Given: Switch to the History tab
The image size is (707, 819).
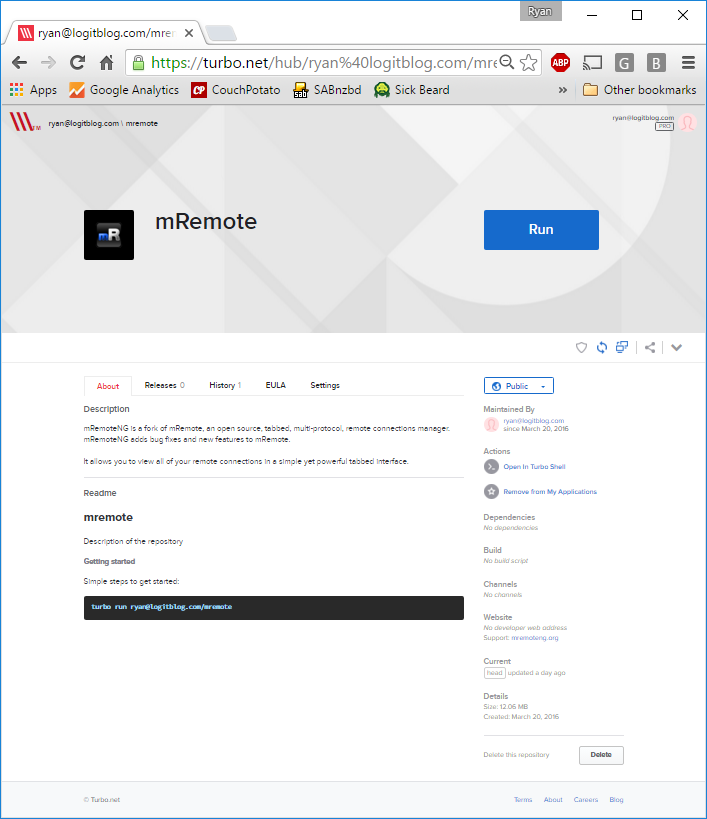Looking at the screenshot, I should (x=225, y=385).
